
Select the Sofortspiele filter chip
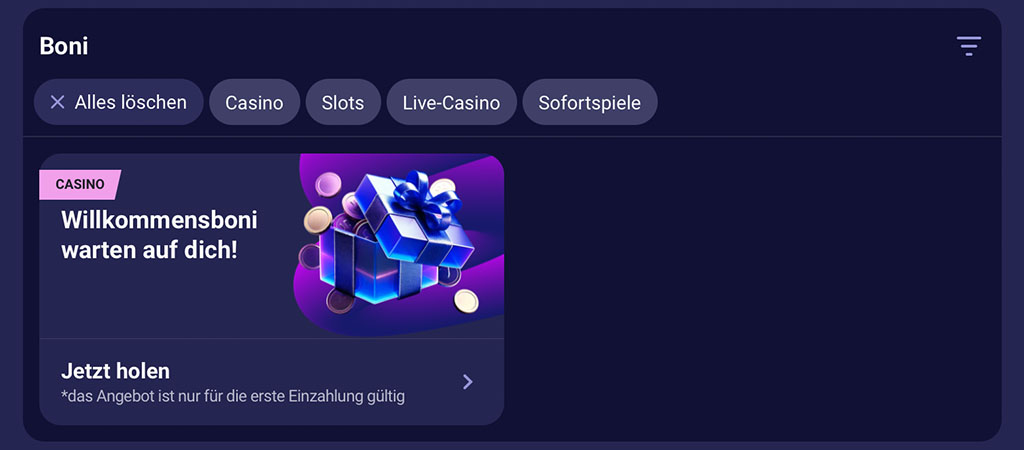point(590,102)
